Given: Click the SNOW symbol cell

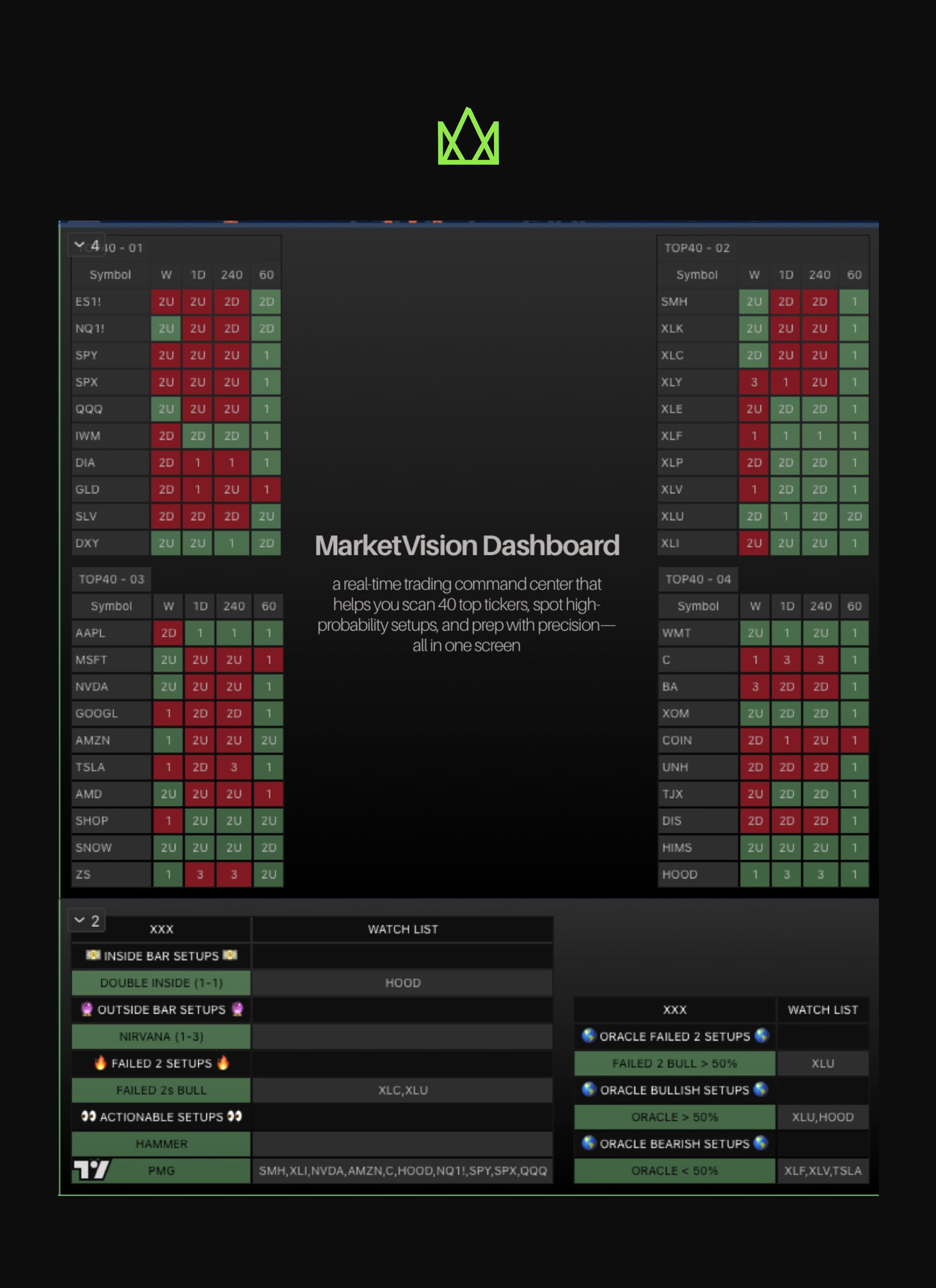Looking at the screenshot, I should (x=111, y=847).
